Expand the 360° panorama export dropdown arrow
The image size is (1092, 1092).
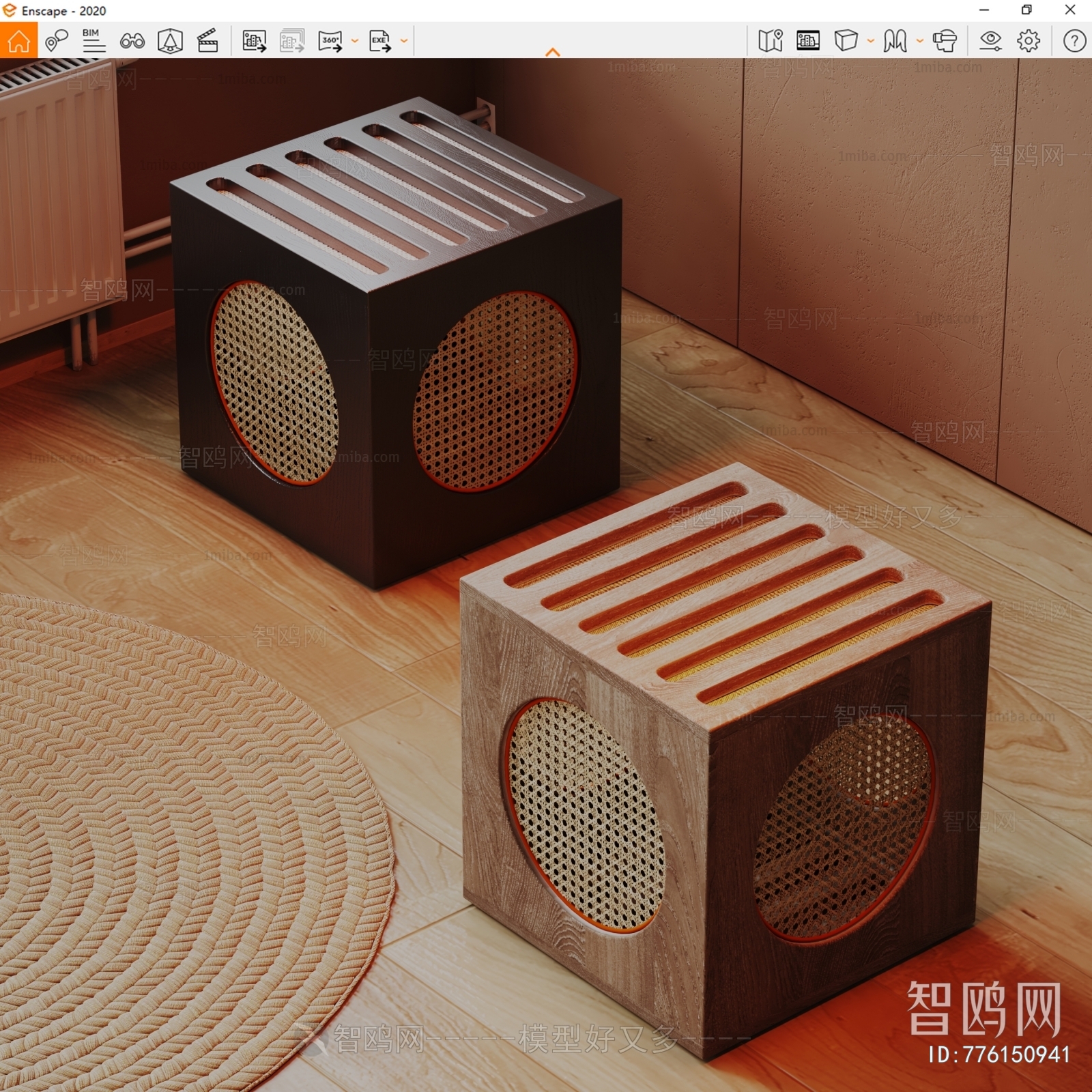(x=354, y=41)
